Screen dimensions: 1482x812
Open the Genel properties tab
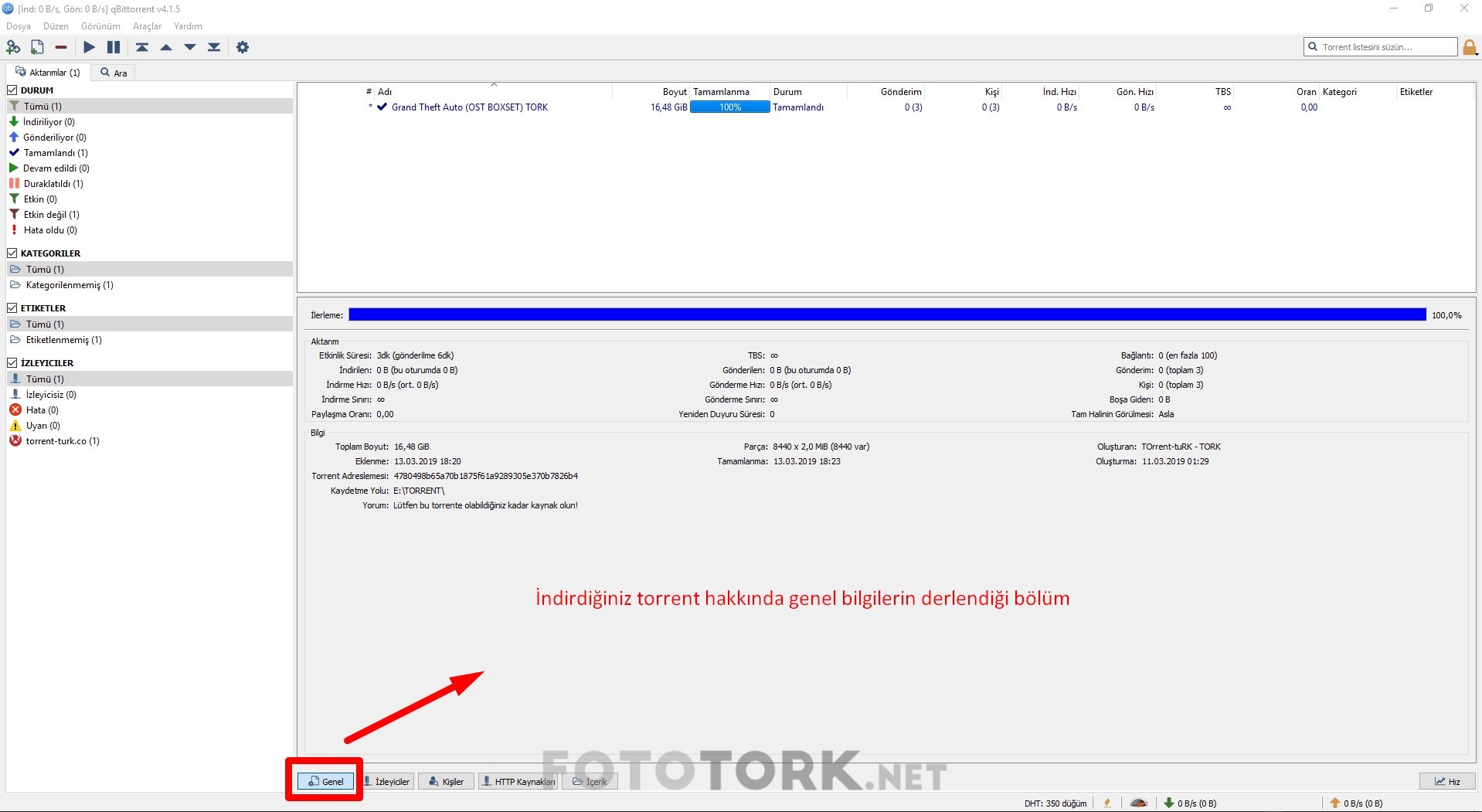326,781
